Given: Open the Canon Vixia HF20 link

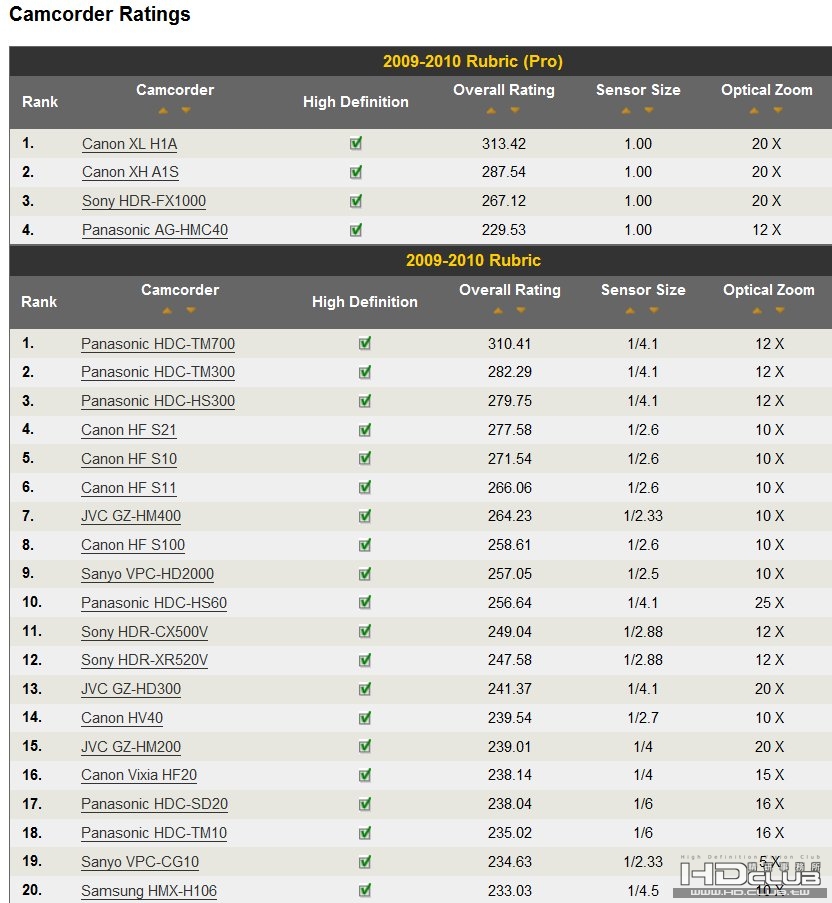Looking at the screenshot, I should (x=139, y=775).
